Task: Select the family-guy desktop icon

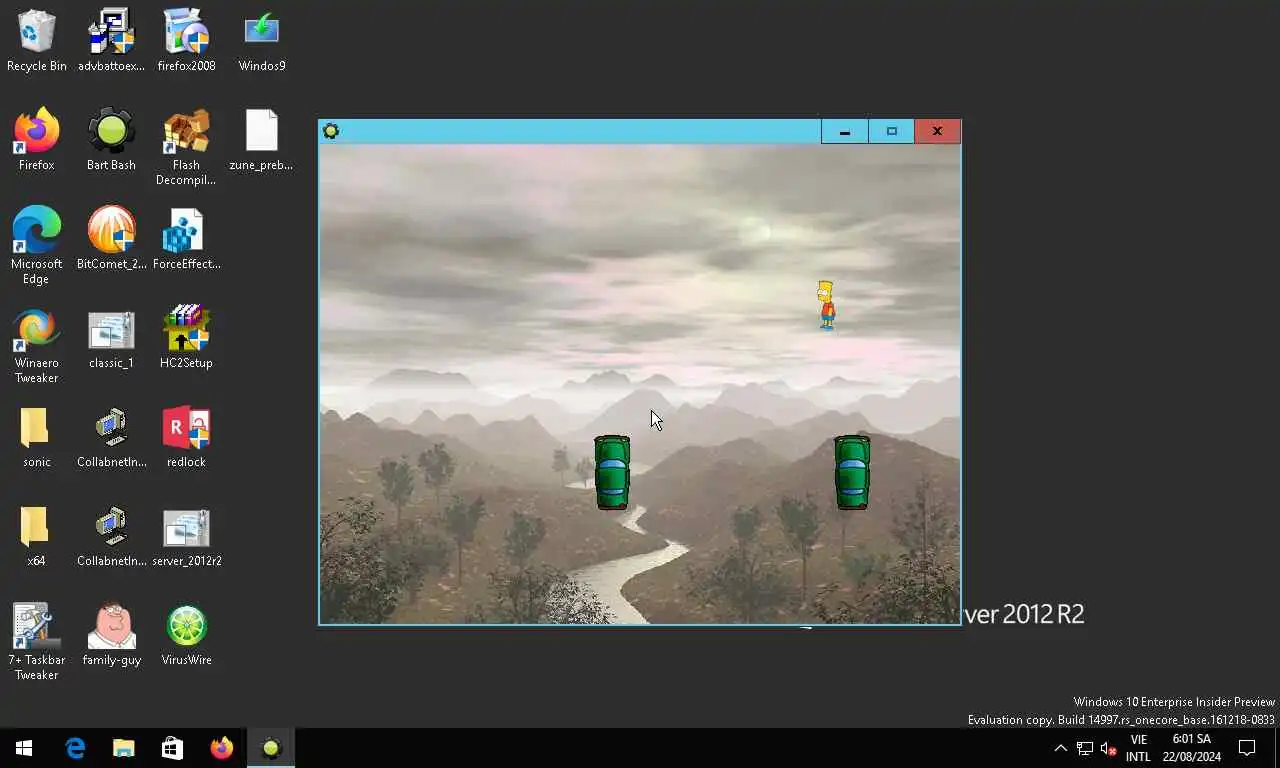Action: point(111,634)
